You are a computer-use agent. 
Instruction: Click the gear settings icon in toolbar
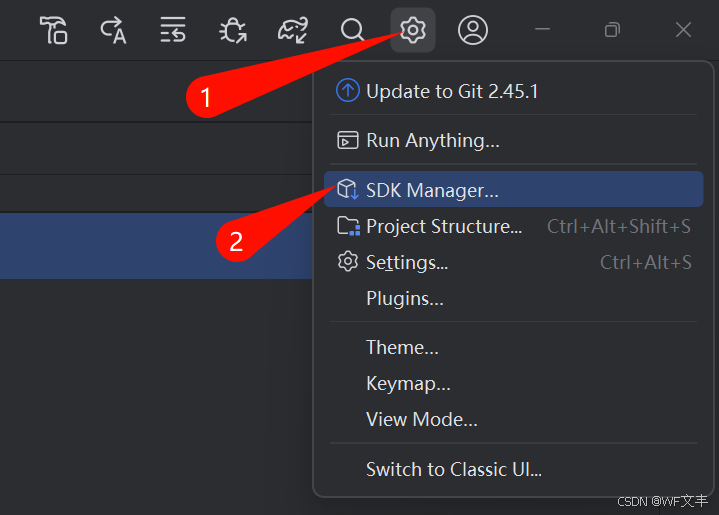coord(413,30)
